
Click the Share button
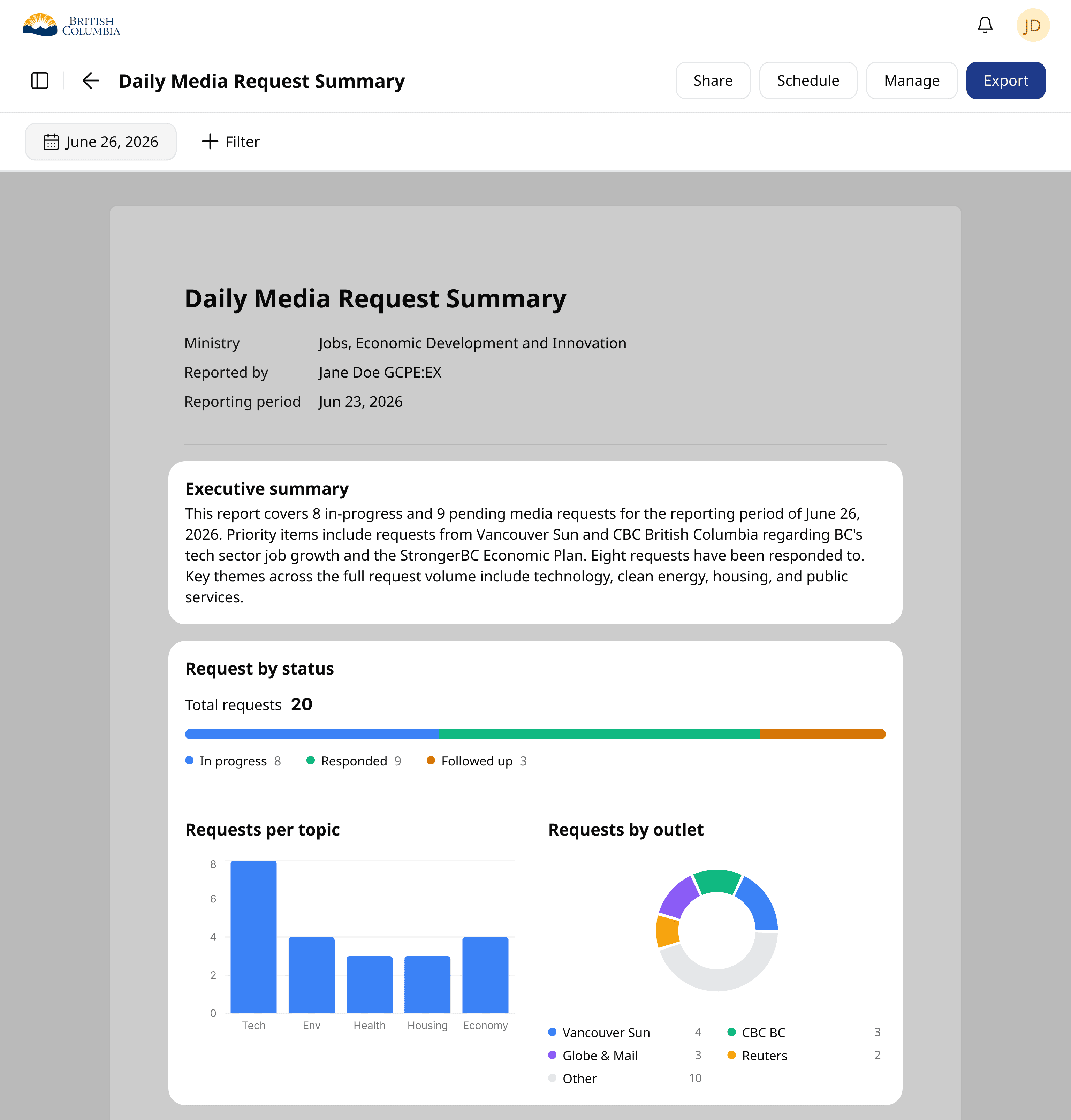(x=713, y=81)
